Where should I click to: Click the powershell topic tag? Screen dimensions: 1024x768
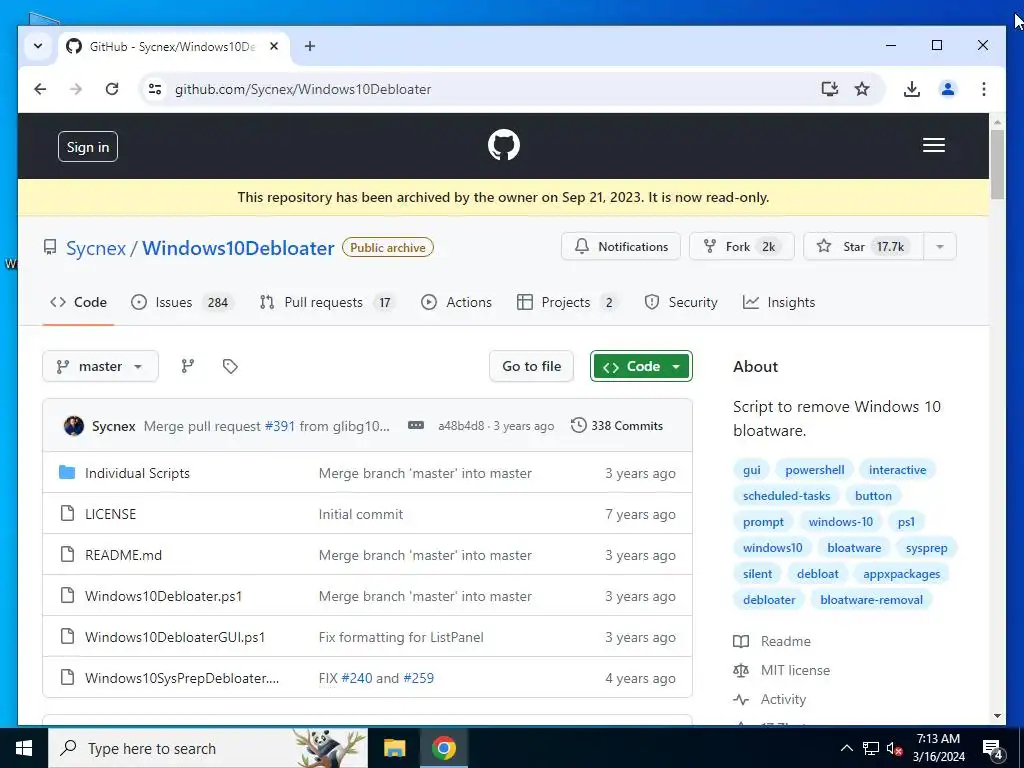point(814,470)
